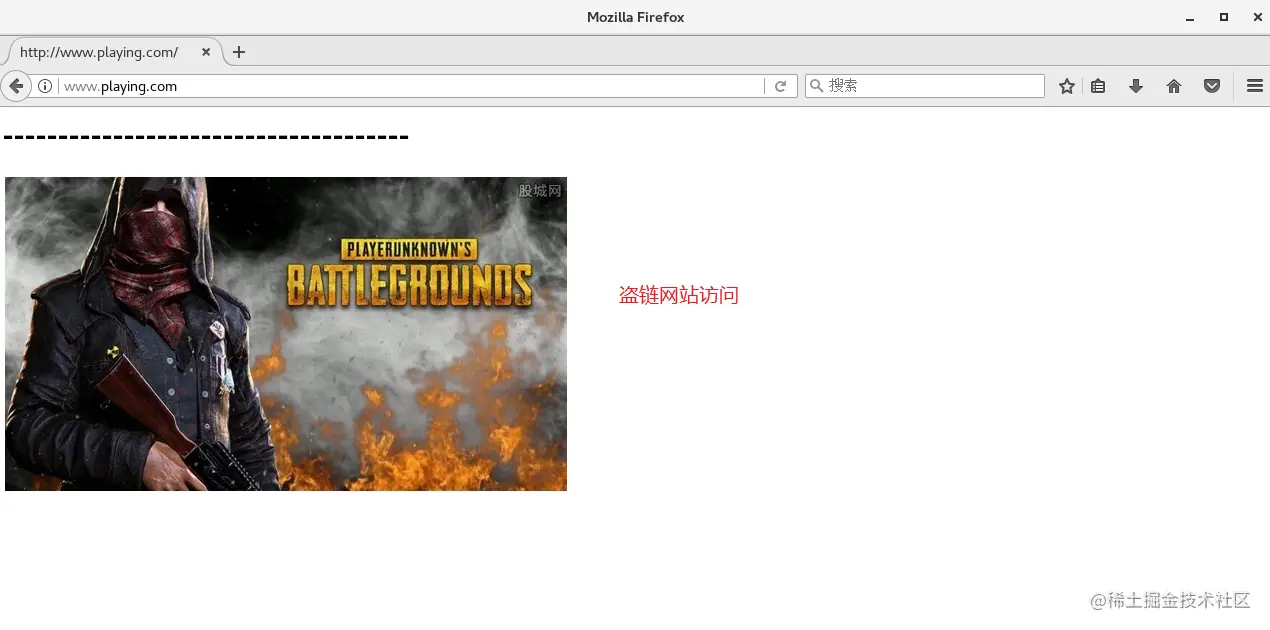
Task: Minimize the Mozilla Firefox window
Action: click(x=1190, y=18)
